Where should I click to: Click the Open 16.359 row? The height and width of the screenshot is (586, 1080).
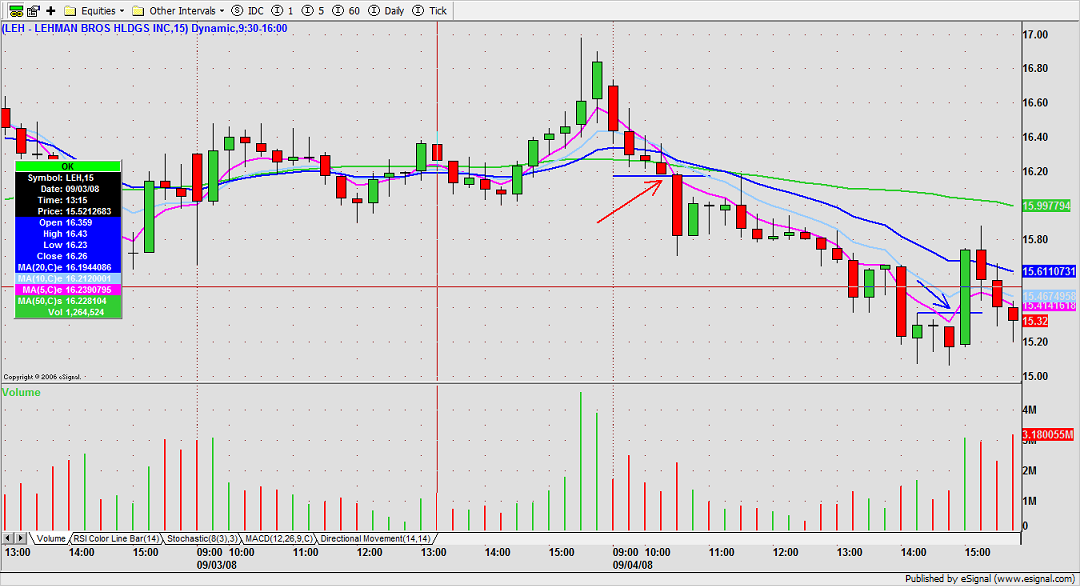pyautogui.click(x=68, y=222)
